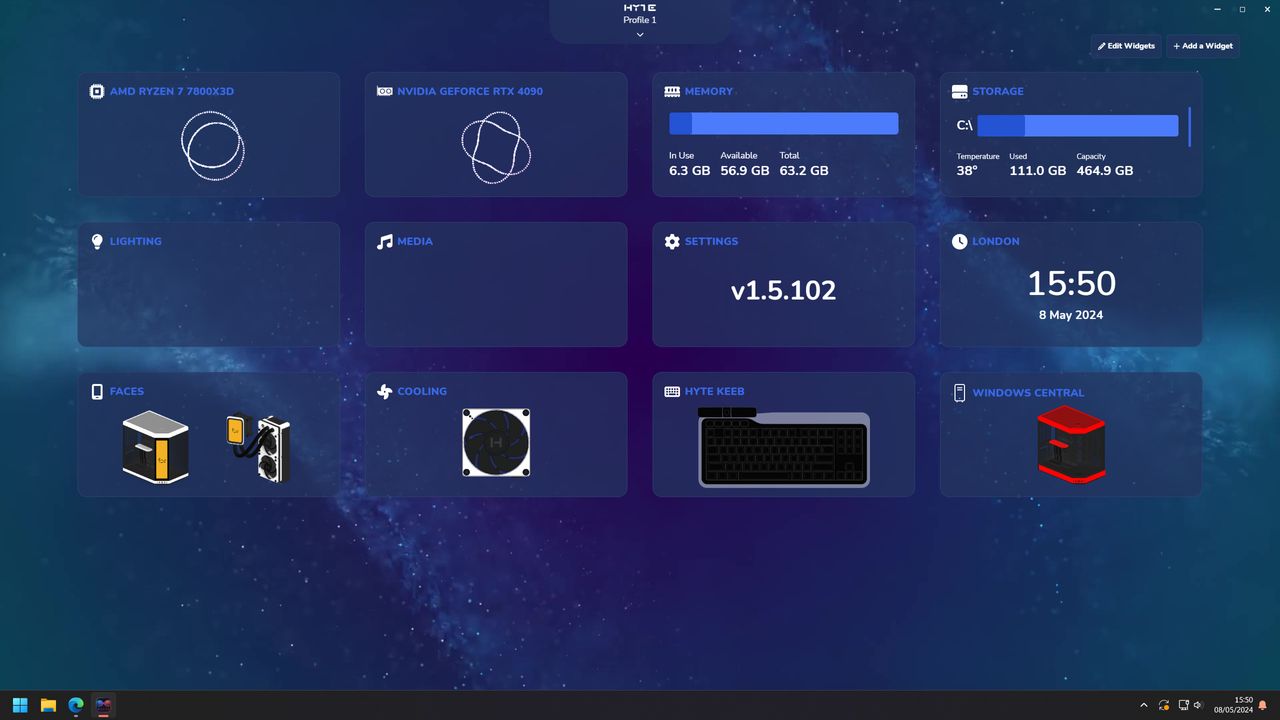Click the 111.0 GB Used value
The width and height of the screenshot is (1280, 720).
click(1038, 171)
